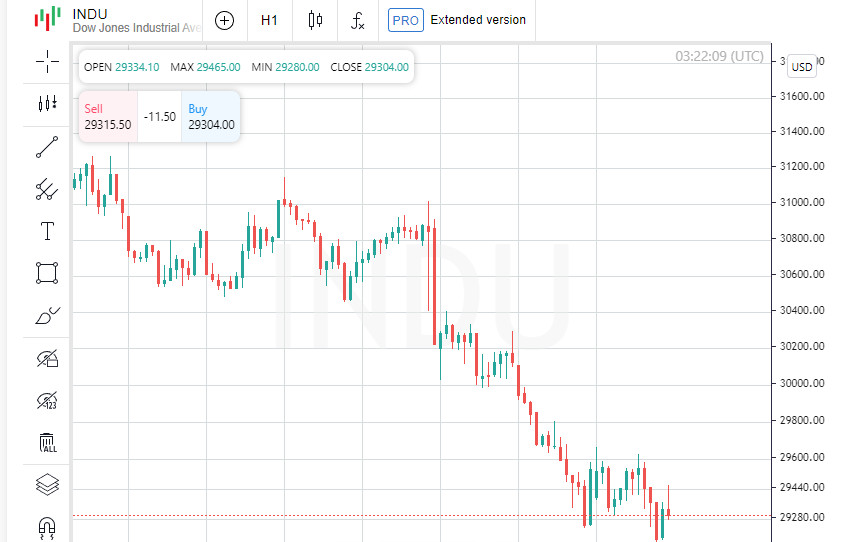
Task: Open the H1 timeframe dropdown
Action: (x=269, y=20)
